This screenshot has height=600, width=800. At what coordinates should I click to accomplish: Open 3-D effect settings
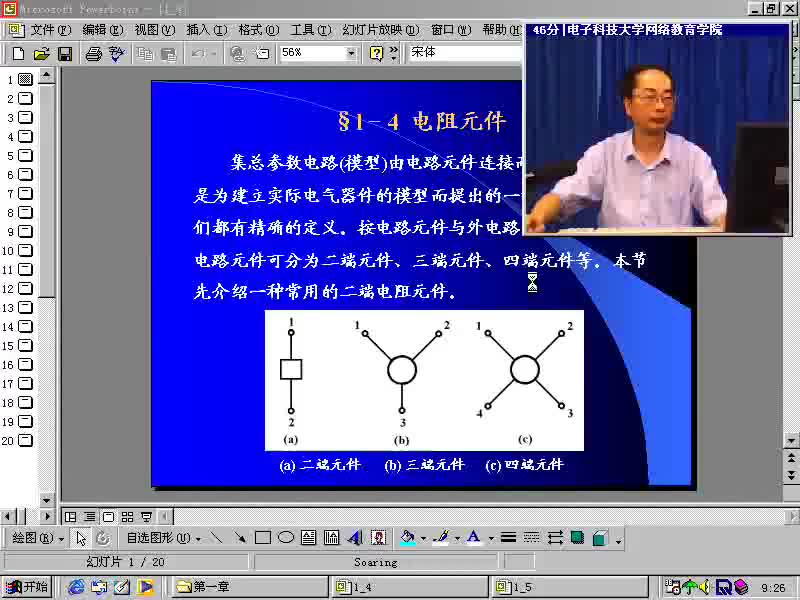[x=601, y=537]
